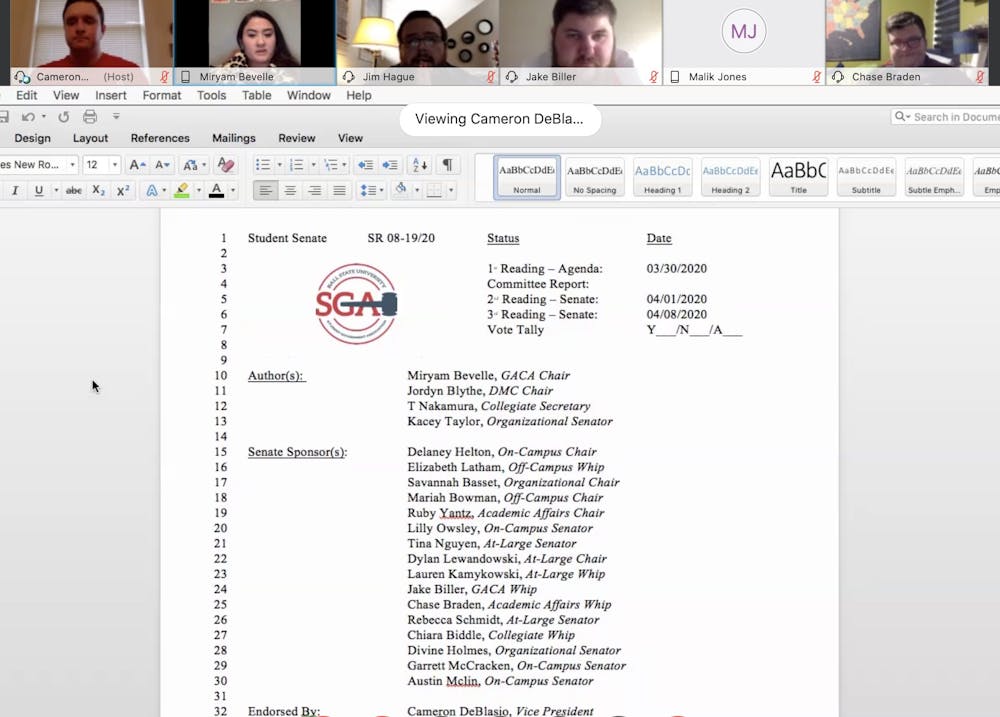Click the text highlight color swatch
1000x717 pixels.
[182, 191]
